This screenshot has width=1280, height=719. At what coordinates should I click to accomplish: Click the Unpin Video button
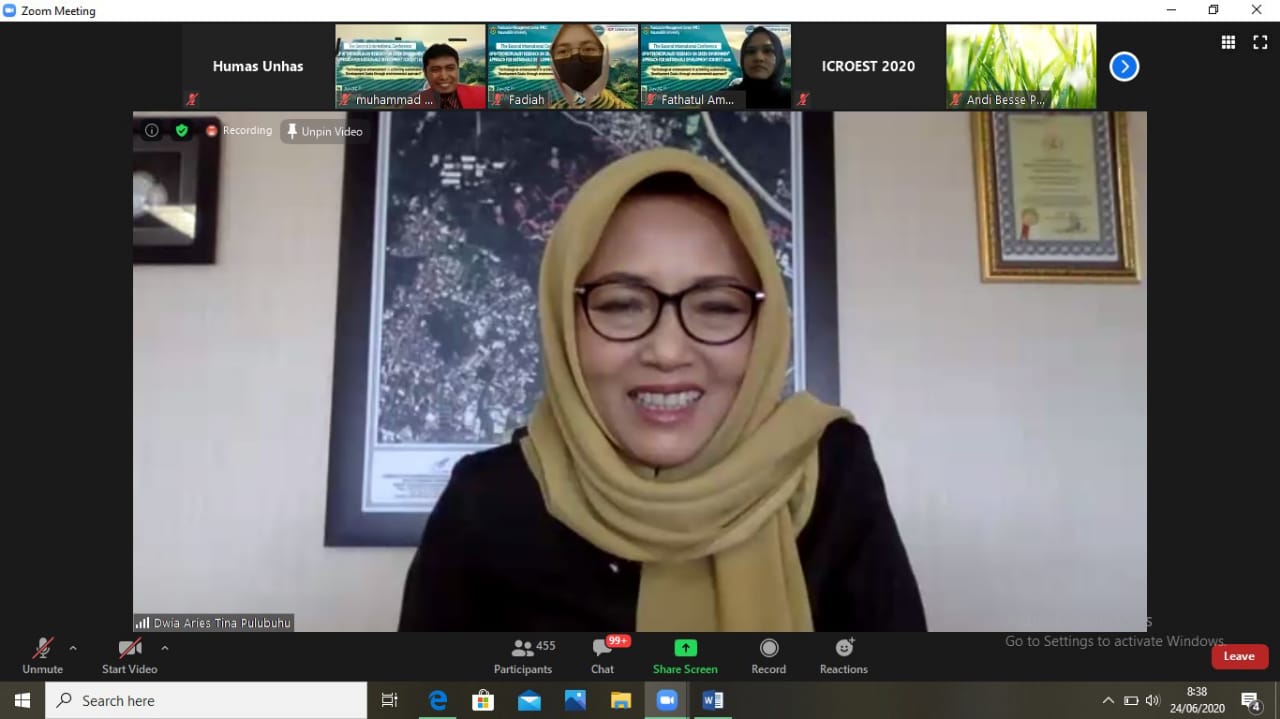[324, 131]
